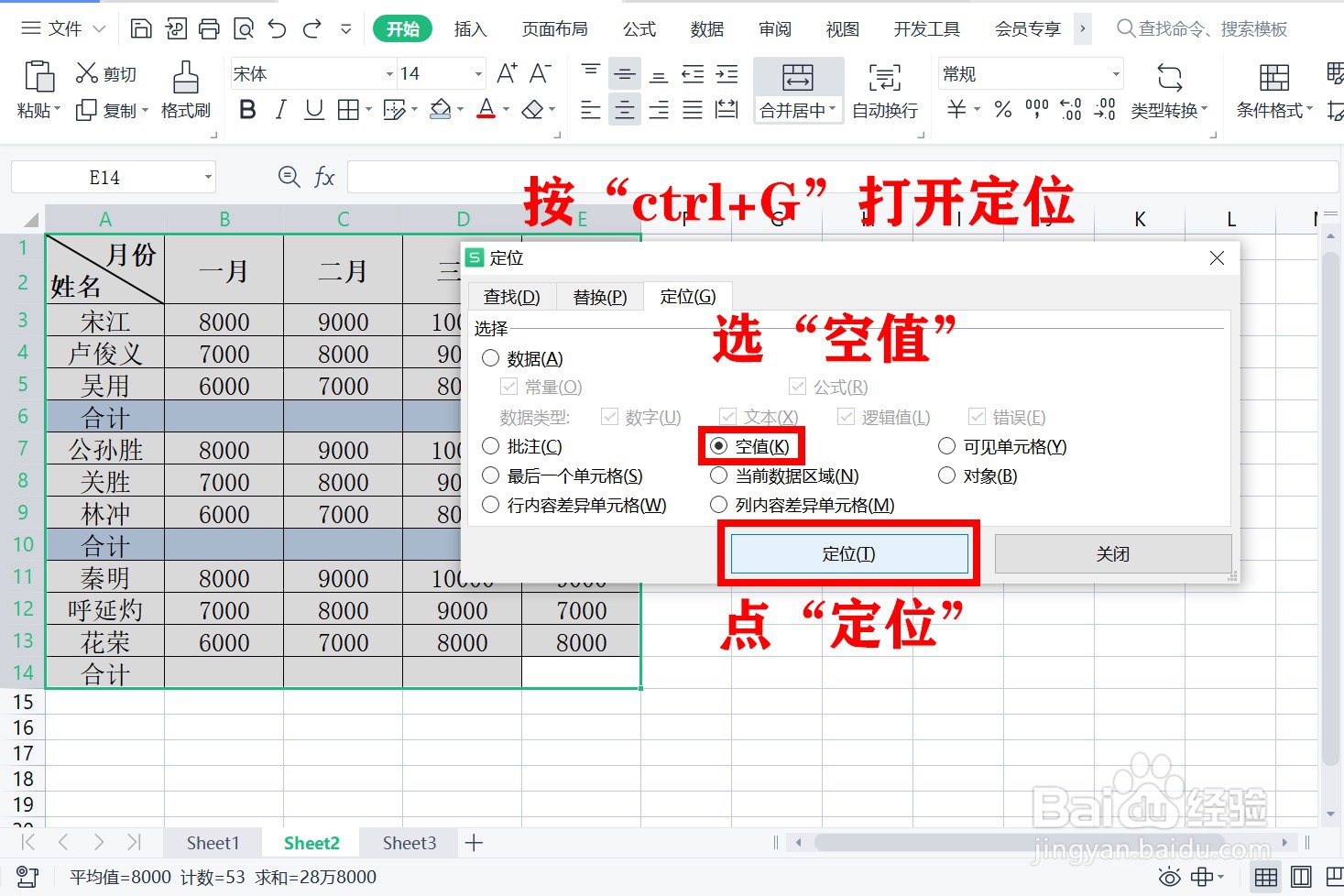The height and width of the screenshot is (896, 1344).
Task: Open the font size dropdown showing 14
Action: click(x=478, y=73)
